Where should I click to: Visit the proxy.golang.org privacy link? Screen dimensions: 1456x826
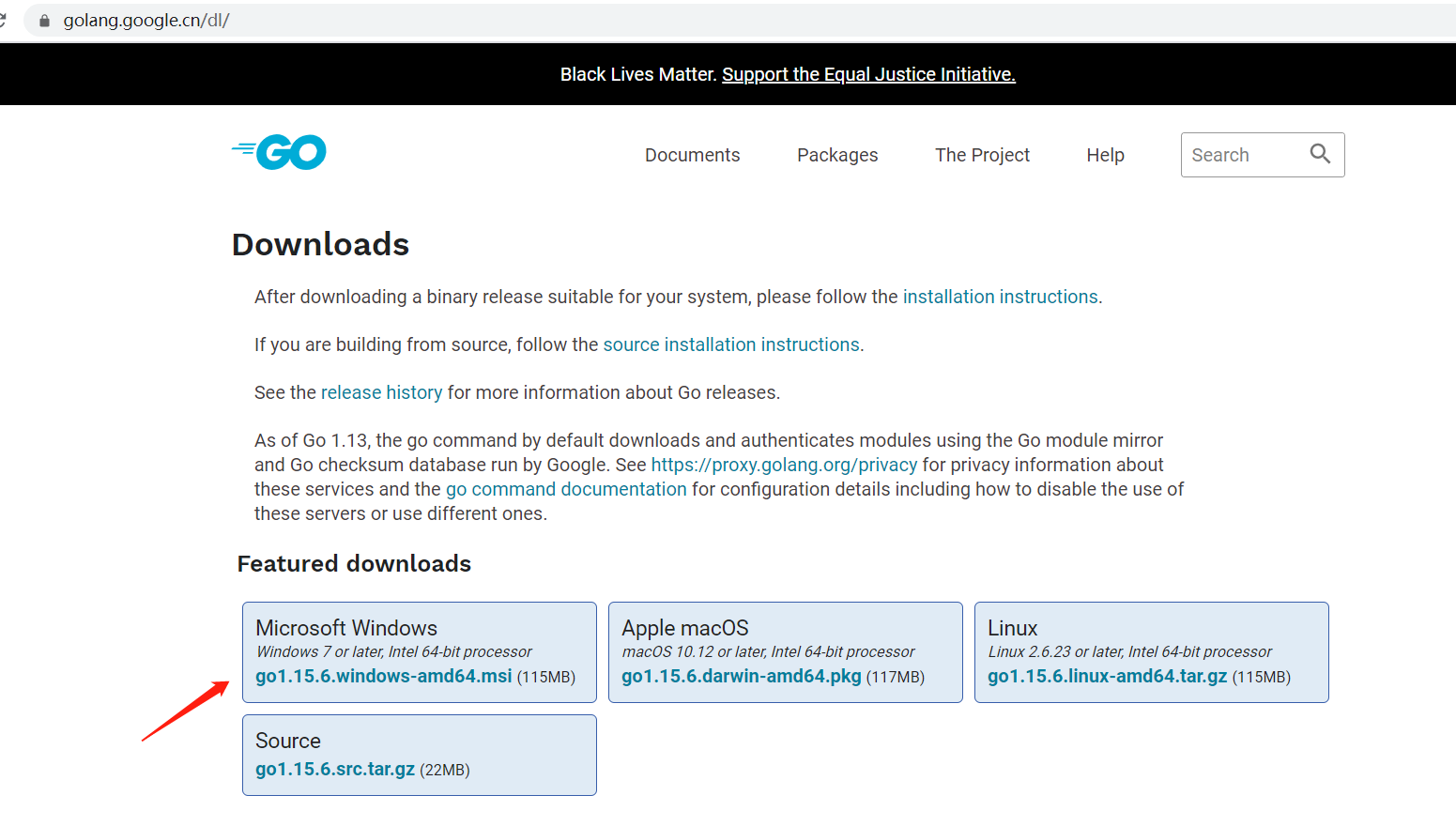(x=784, y=465)
